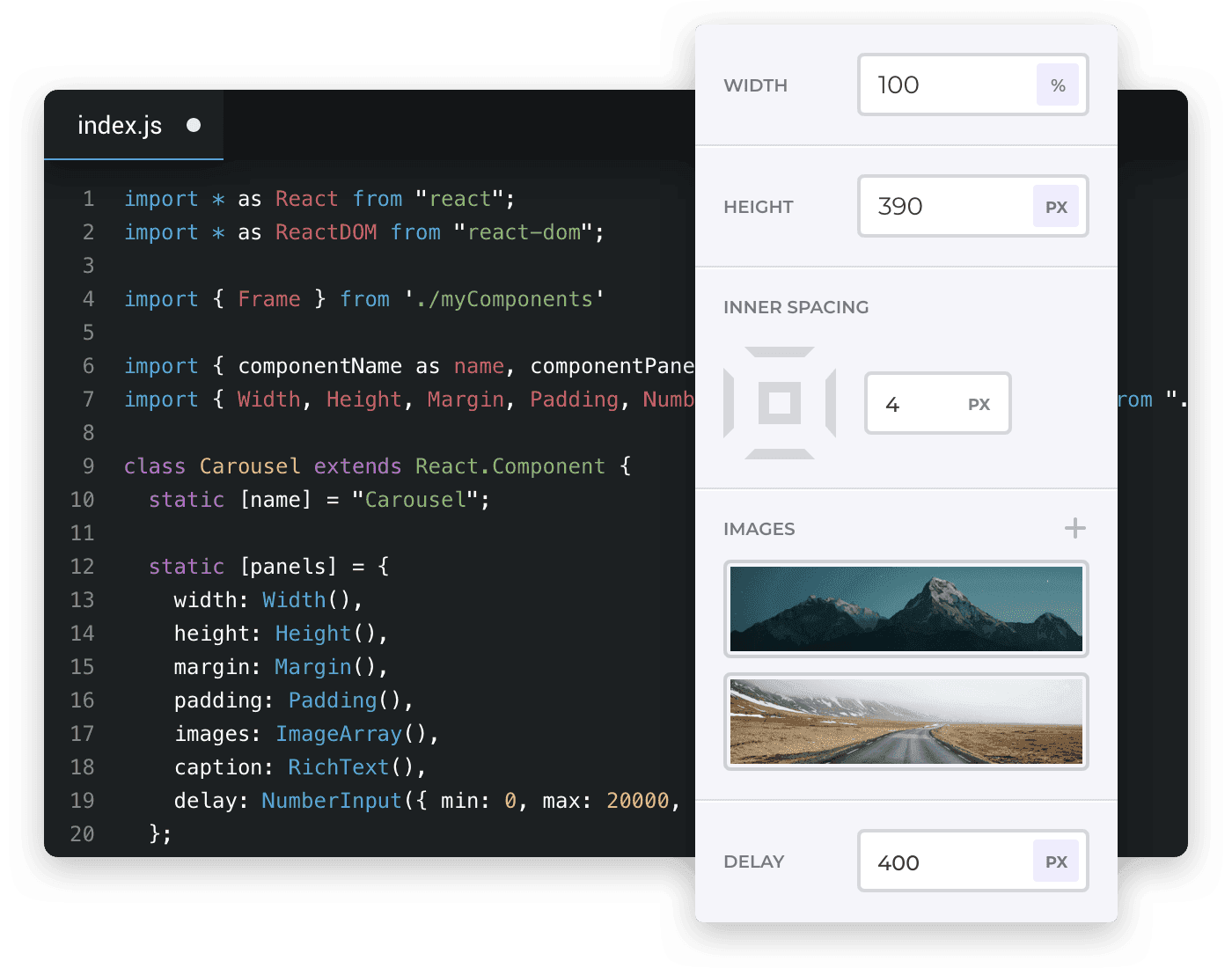This screenshot has height=968, width=1232.
Task: Select the road landscape image thumbnail
Action: (906, 722)
